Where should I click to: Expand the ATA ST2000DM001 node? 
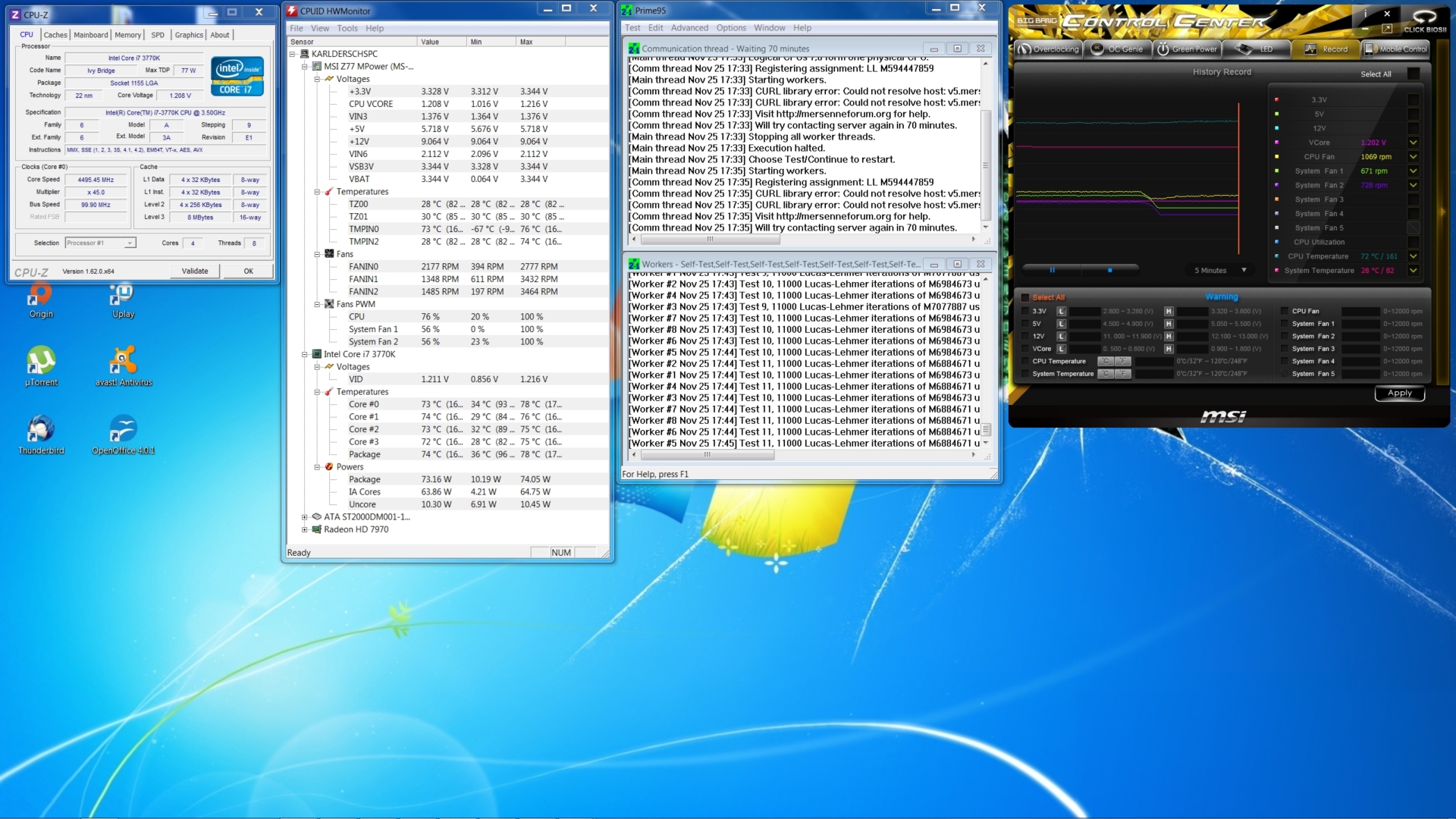305,516
